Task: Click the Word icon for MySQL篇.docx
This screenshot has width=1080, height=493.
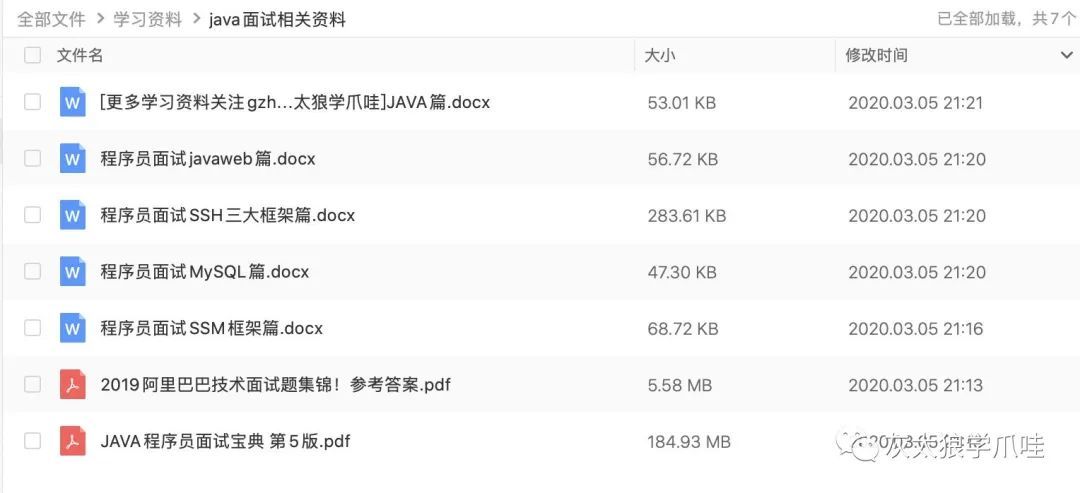Action: 72,272
